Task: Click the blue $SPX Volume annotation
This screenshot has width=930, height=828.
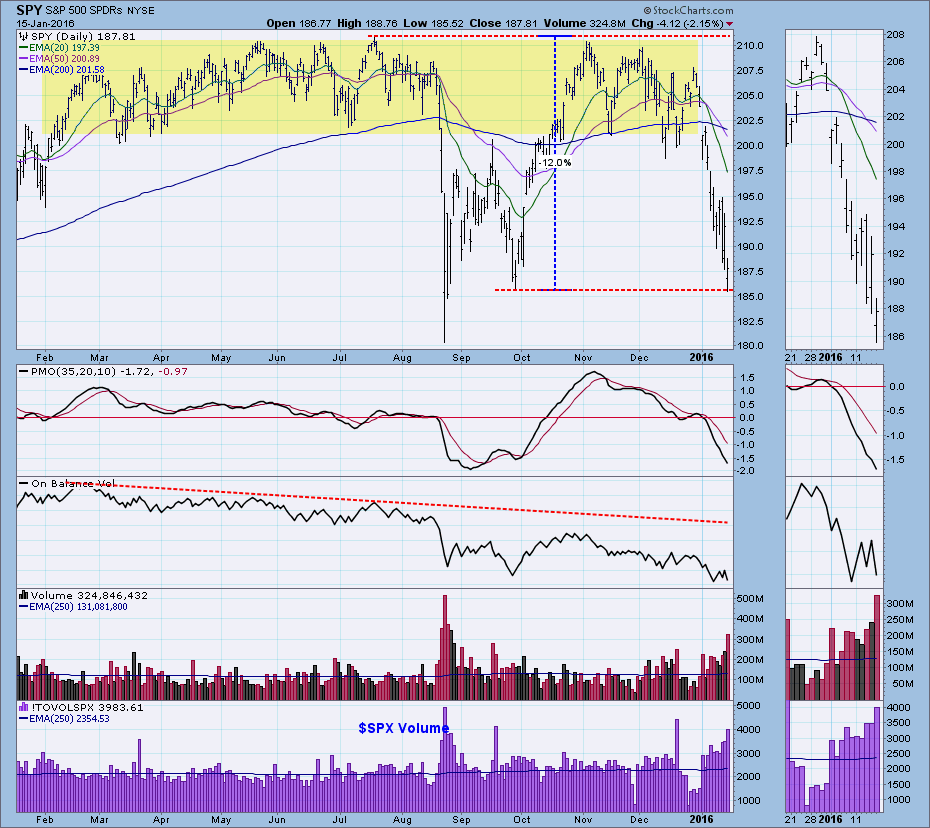Action: (403, 728)
